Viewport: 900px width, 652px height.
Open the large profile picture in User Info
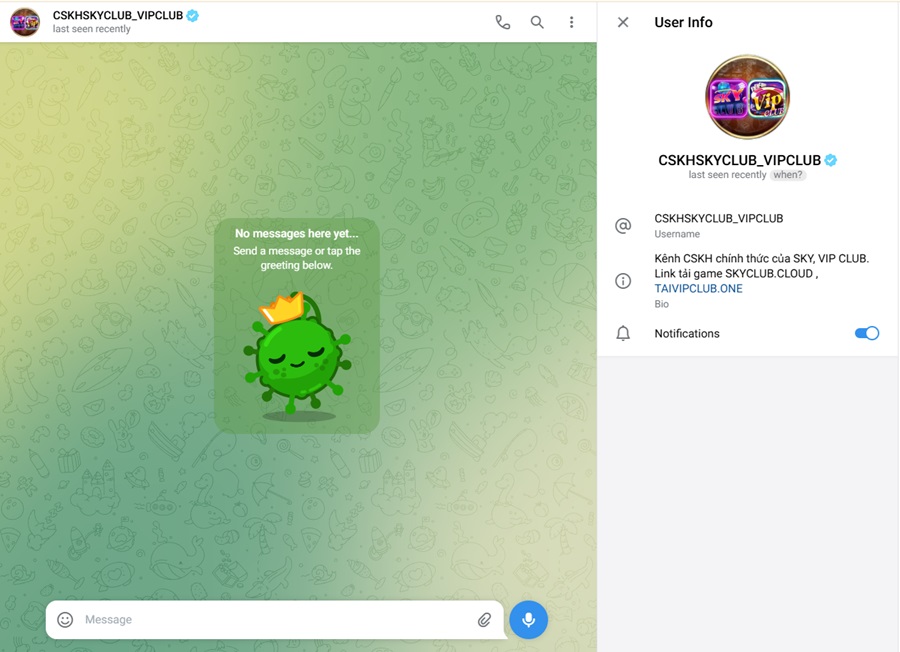pos(747,97)
